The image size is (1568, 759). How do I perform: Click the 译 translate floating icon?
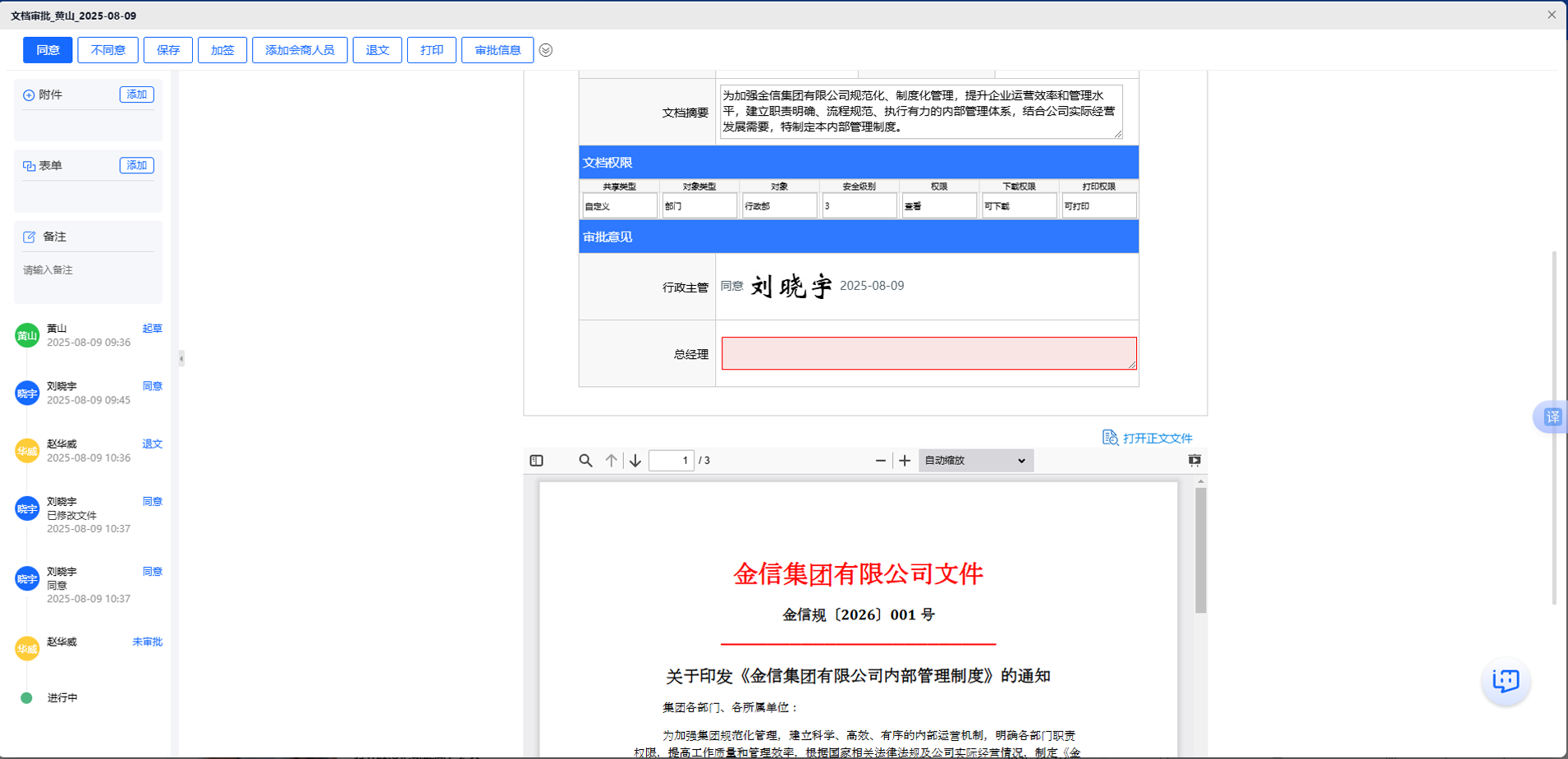point(1552,417)
